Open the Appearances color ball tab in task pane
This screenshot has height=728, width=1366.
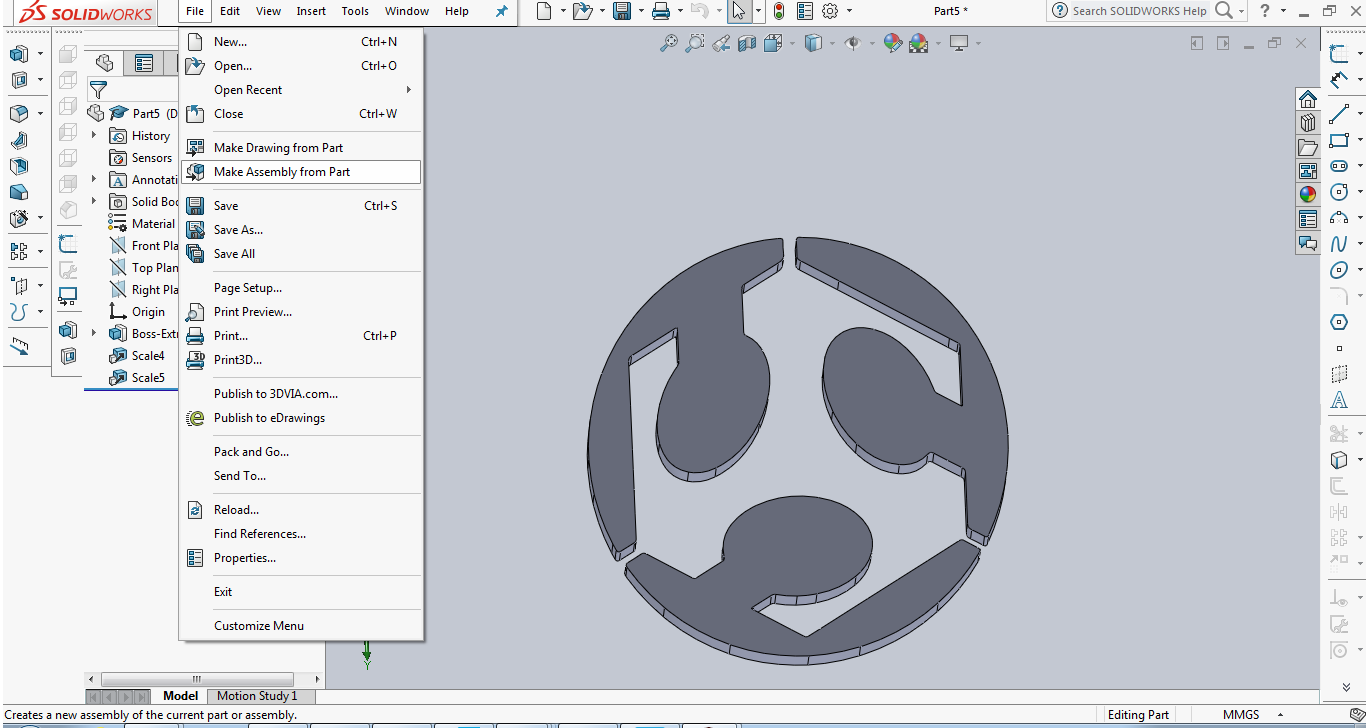1308,194
